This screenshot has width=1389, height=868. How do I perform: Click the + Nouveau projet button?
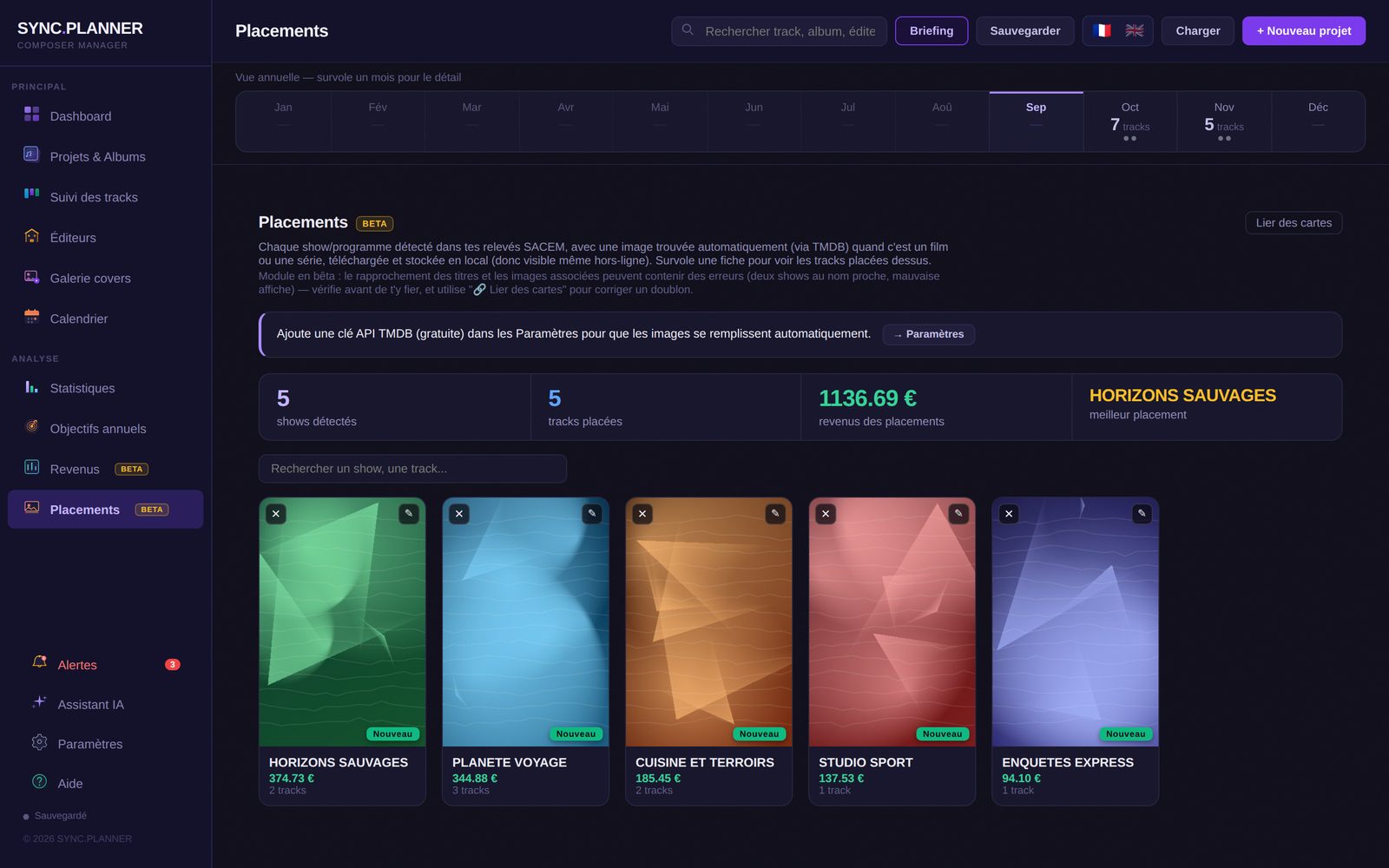(1304, 30)
